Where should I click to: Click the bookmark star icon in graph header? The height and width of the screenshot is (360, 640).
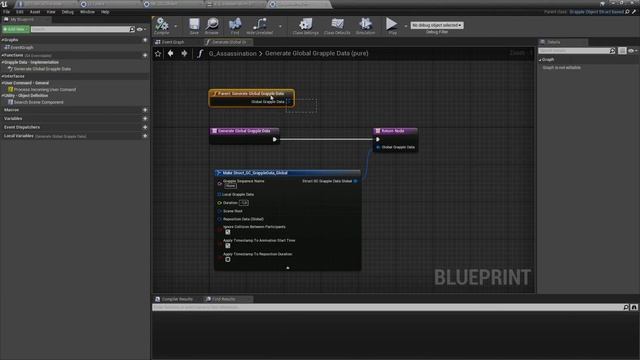158,53
